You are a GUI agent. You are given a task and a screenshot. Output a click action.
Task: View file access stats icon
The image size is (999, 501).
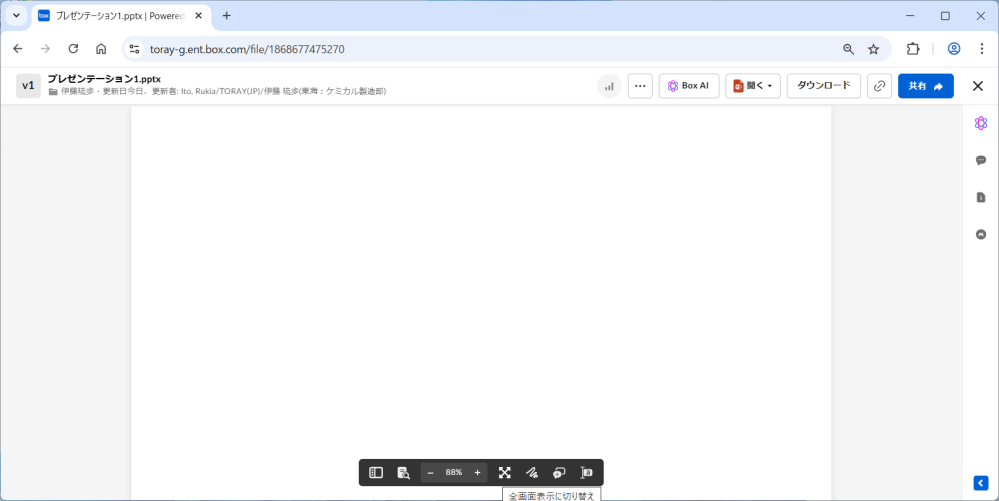pyautogui.click(x=609, y=86)
